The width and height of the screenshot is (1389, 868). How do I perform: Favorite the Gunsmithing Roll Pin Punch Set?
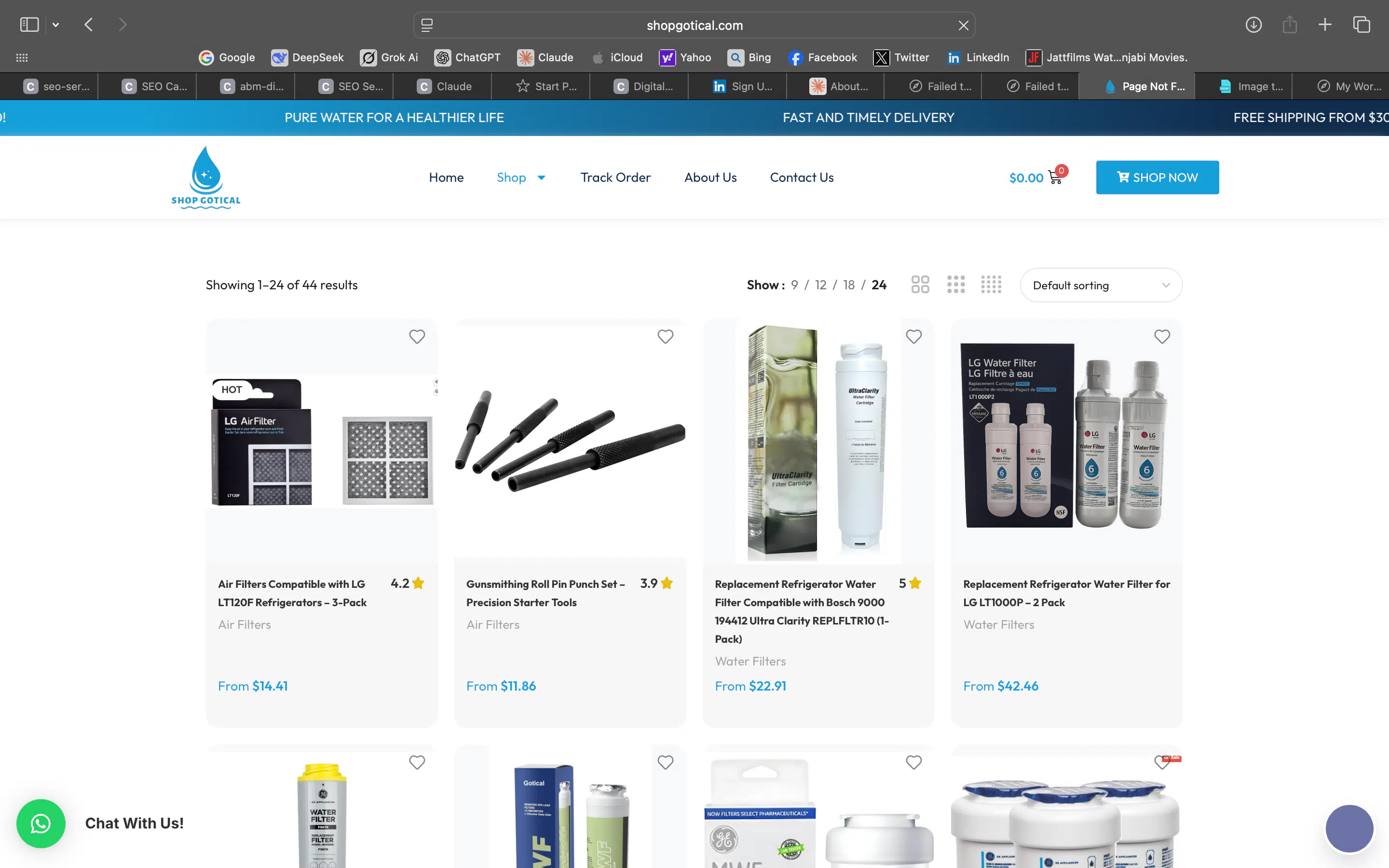tap(665, 337)
